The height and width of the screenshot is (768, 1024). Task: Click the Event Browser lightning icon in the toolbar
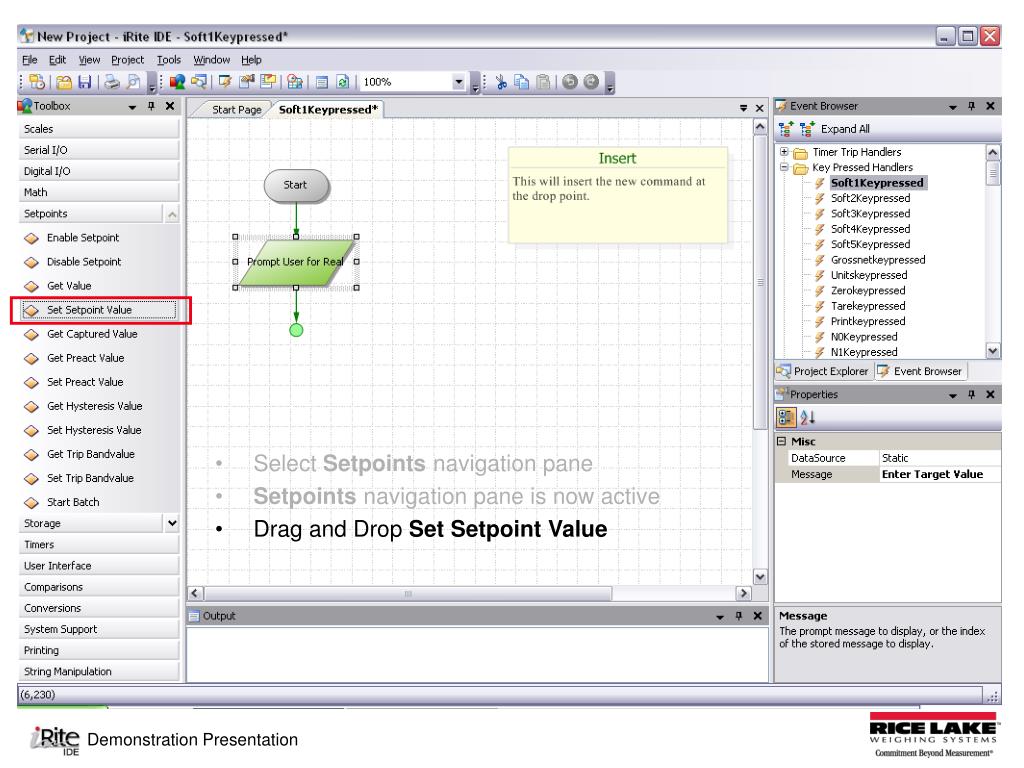(x=225, y=82)
